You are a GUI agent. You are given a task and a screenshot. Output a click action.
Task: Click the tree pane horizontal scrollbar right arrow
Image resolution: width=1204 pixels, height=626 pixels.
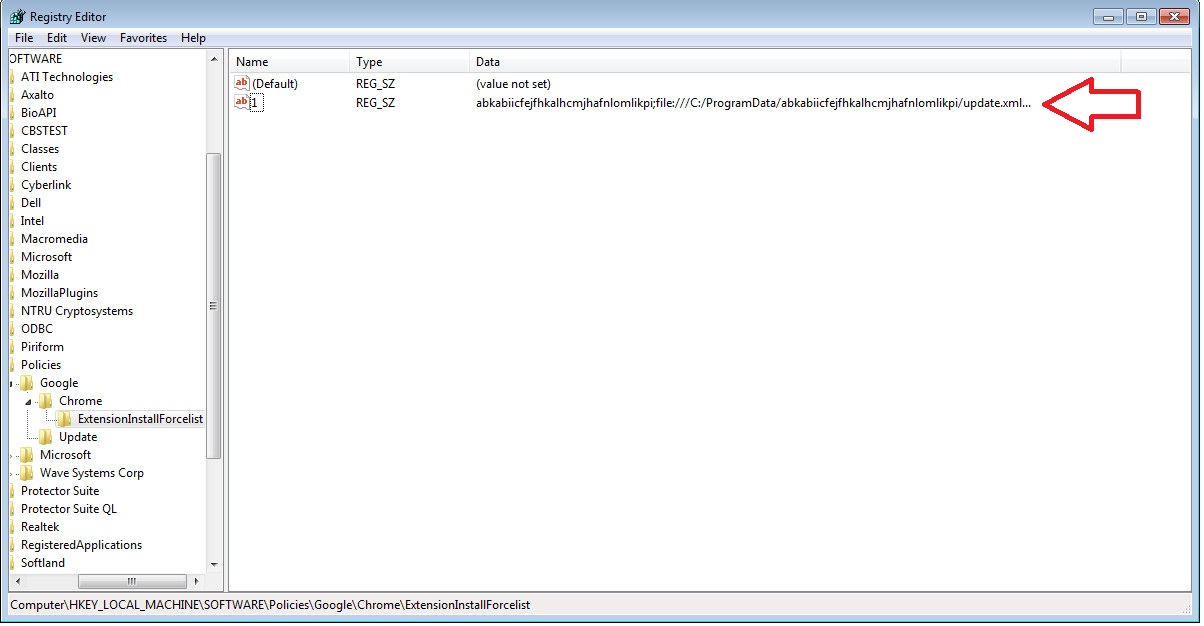(198, 581)
